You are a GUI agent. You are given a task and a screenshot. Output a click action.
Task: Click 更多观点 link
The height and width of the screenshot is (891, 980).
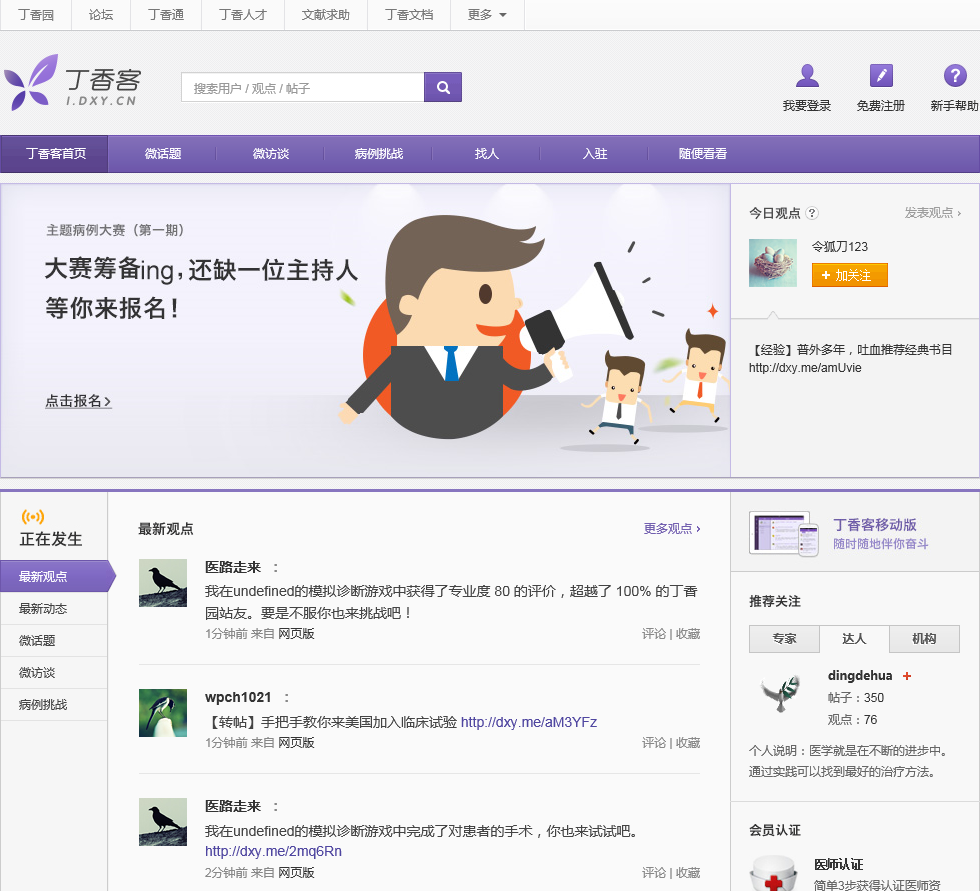pyautogui.click(x=672, y=529)
